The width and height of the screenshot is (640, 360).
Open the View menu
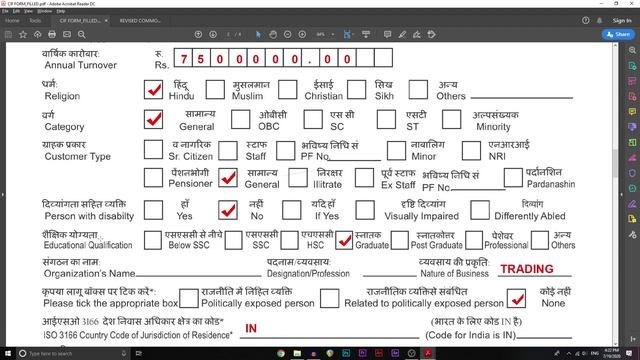28,11
